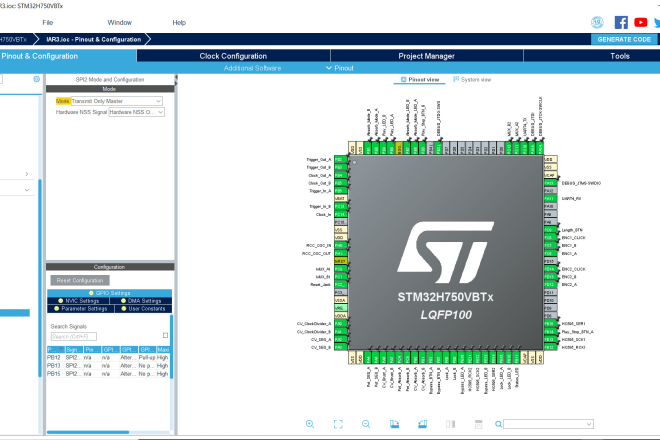Screen dimensions: 660x440
Task: Select the Clock_Out_A pin on the chip
Action: (x=341, y=175)
